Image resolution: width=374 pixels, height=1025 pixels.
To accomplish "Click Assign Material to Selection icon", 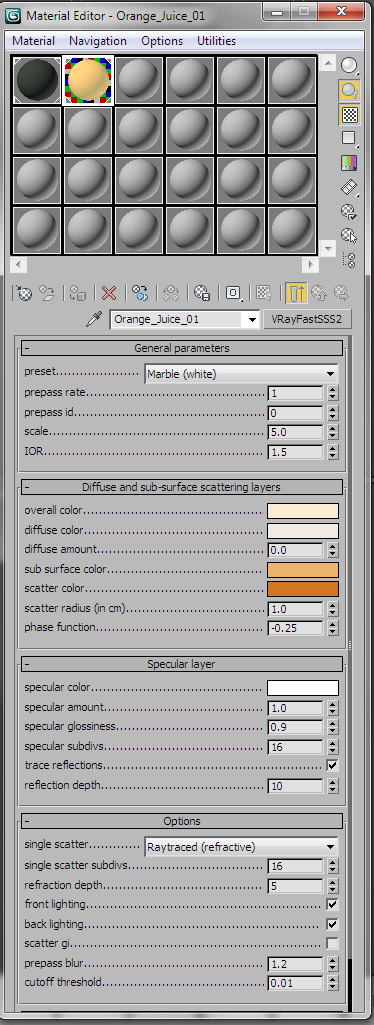I will [x=78, y=293].
